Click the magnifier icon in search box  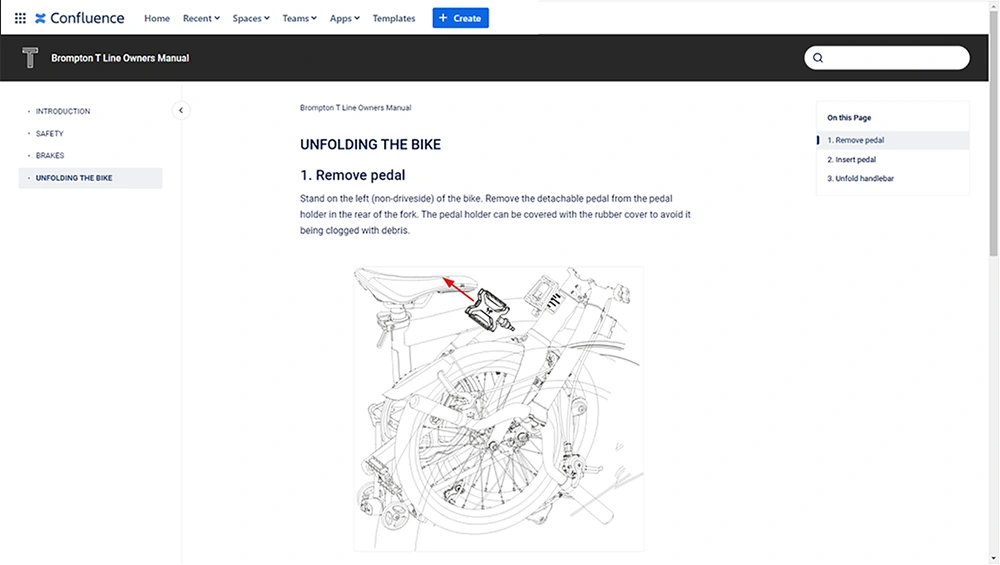pos(818,58)
